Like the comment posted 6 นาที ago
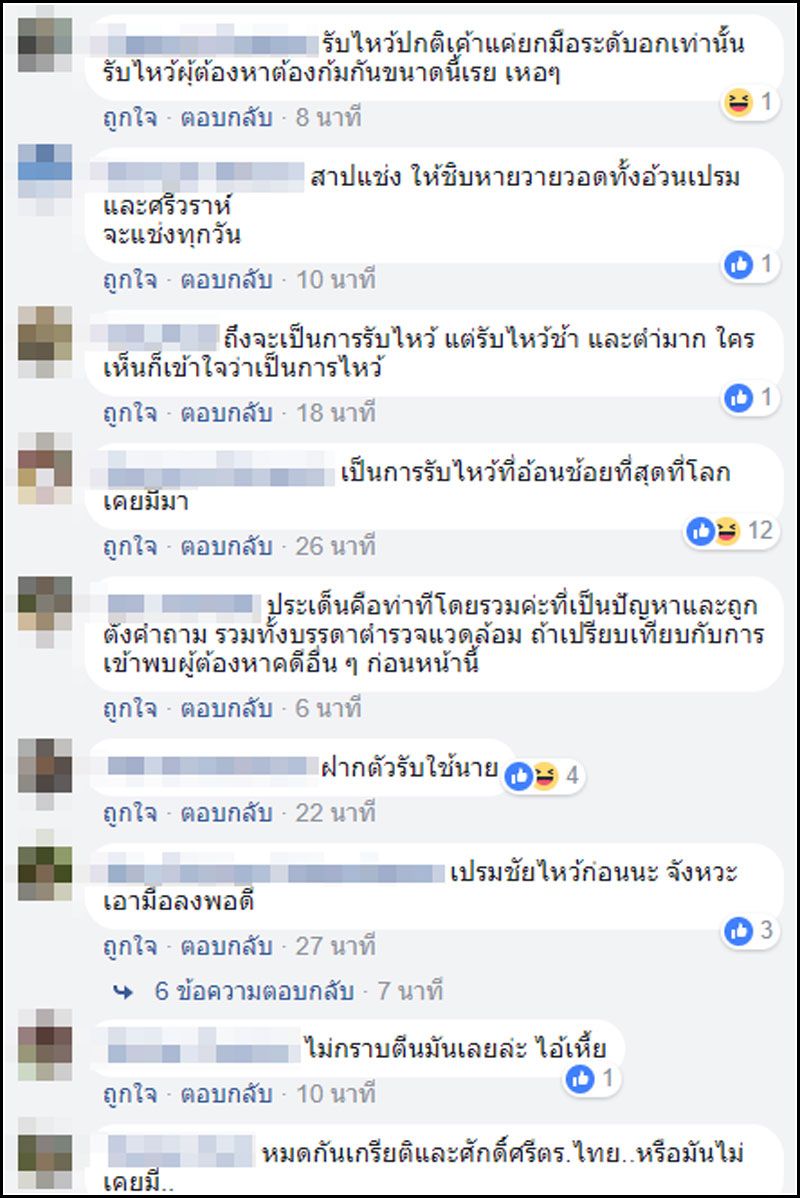 click(x=130, y=708)
